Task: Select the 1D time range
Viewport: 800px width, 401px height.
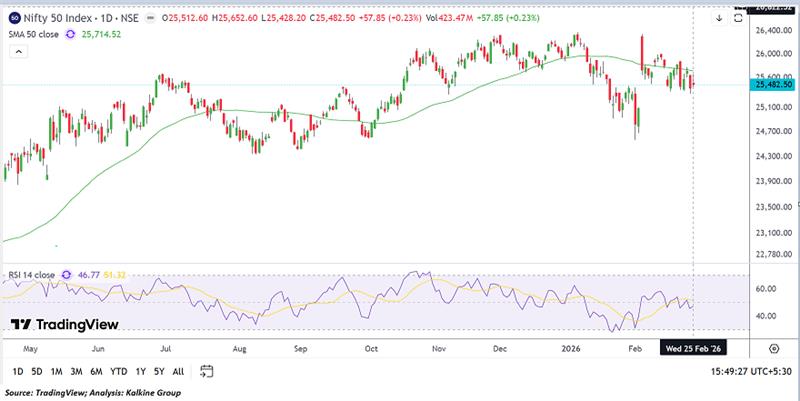Action: (18, 372)
